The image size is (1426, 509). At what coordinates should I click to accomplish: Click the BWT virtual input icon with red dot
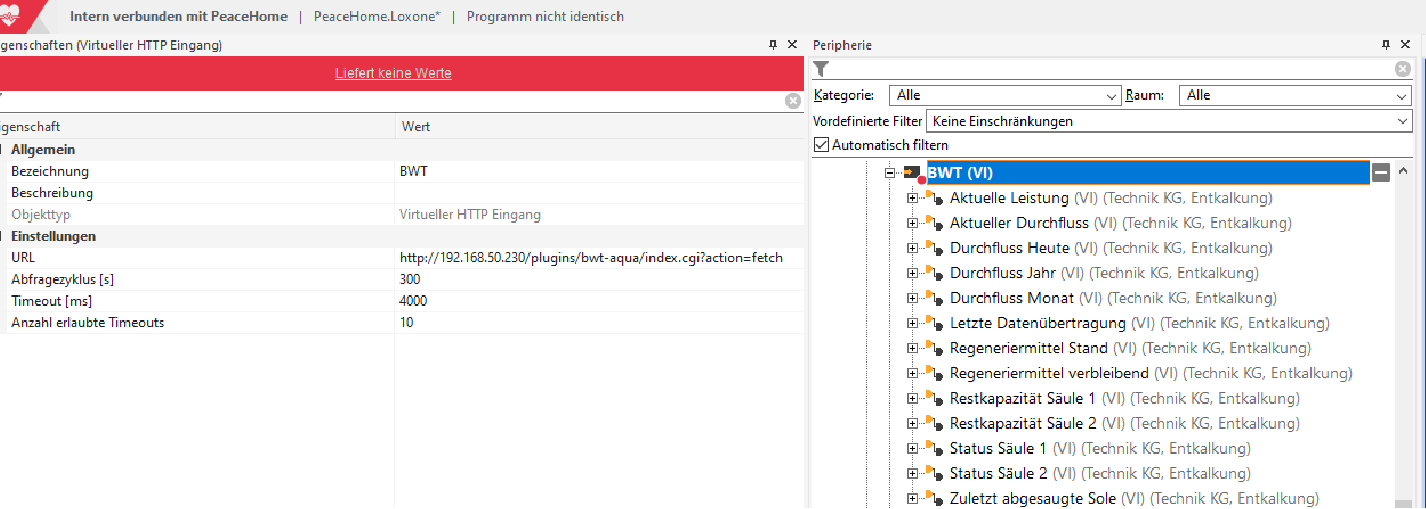click(x=913, y=173)
